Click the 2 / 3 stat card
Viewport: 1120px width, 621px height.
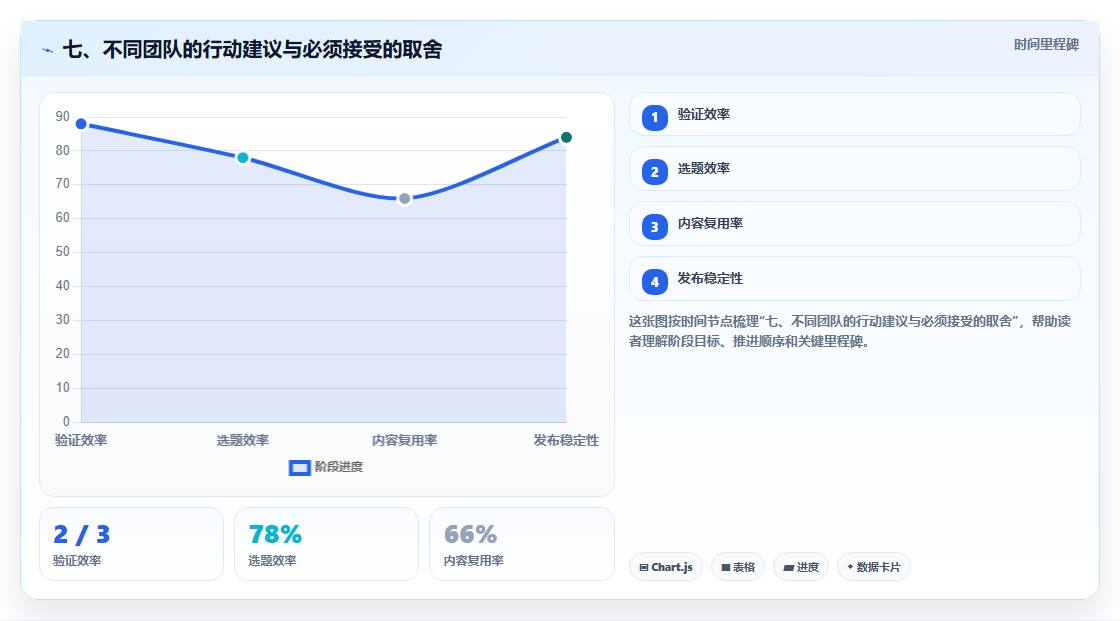tap(131, 545)
